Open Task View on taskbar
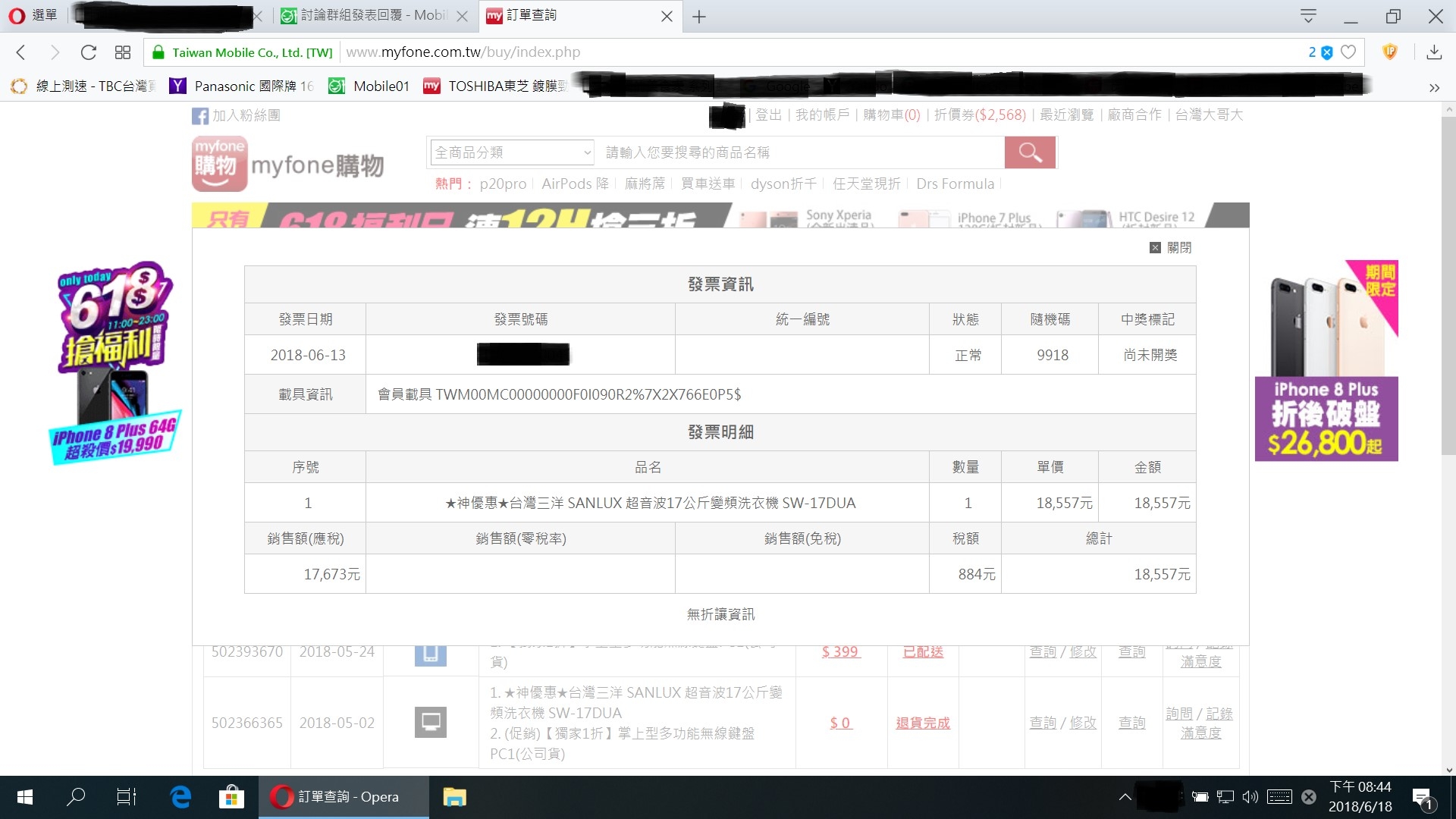The image size is (1456, 819). point(127,797)
